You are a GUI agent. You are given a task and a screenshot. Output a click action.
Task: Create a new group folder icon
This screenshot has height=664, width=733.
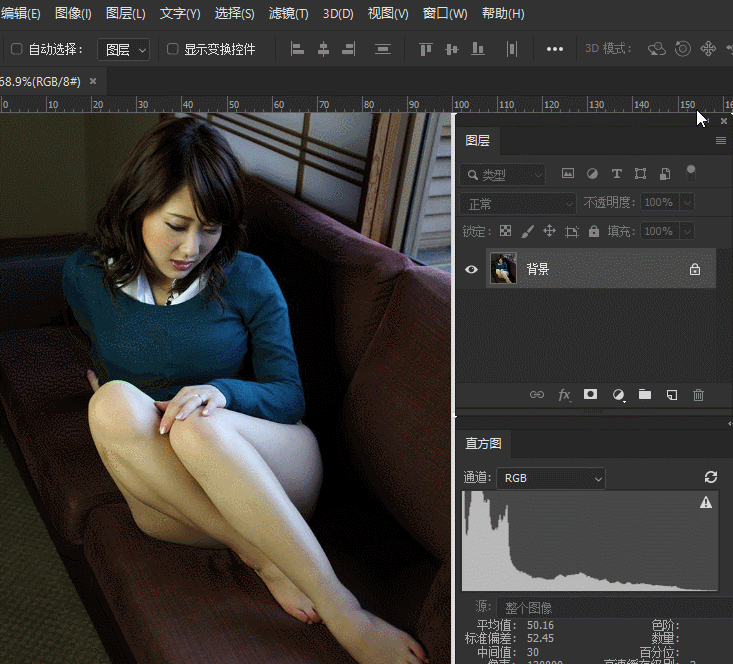[645, 394]
